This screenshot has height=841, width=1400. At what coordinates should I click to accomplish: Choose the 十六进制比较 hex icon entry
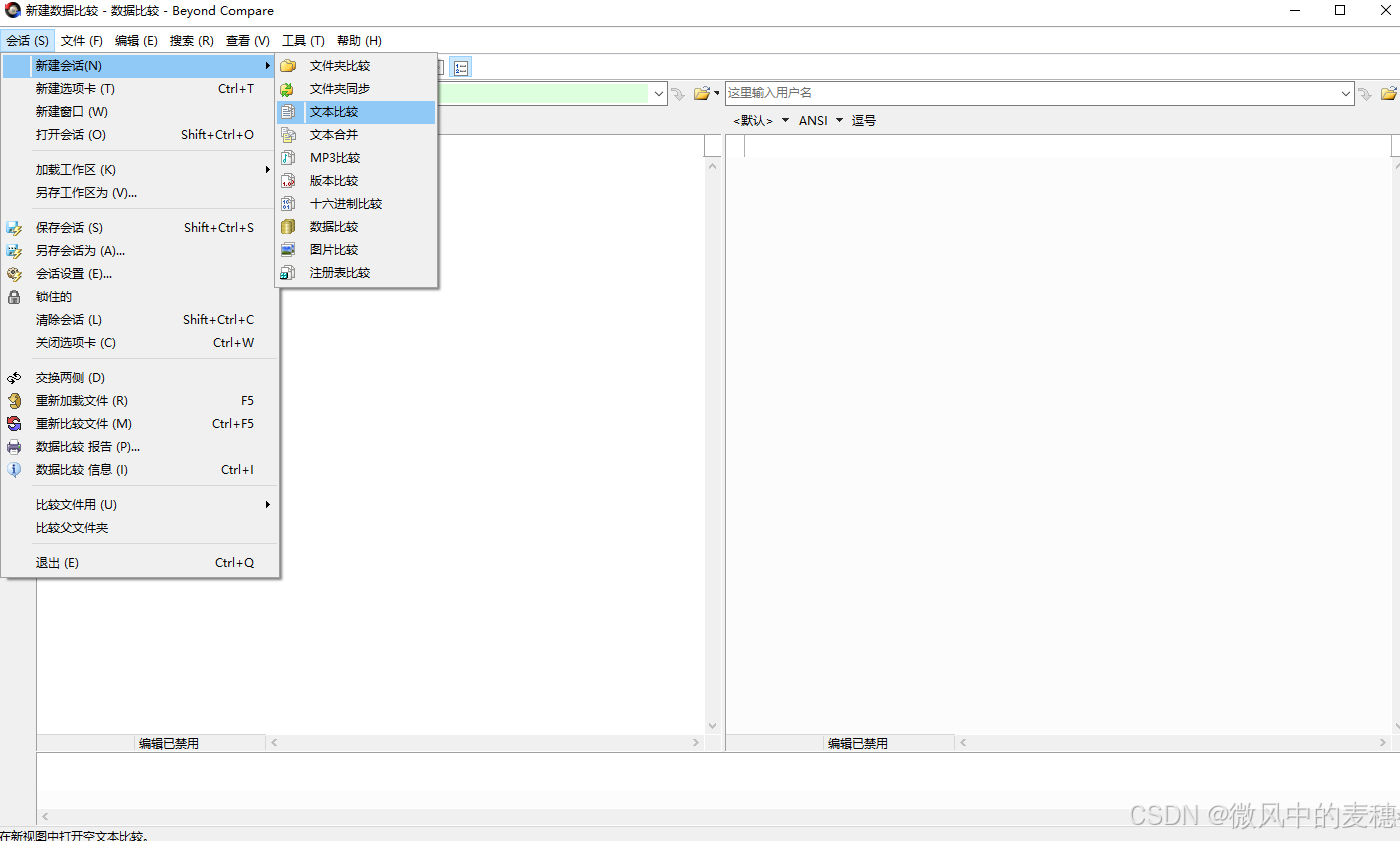point(288,204)
